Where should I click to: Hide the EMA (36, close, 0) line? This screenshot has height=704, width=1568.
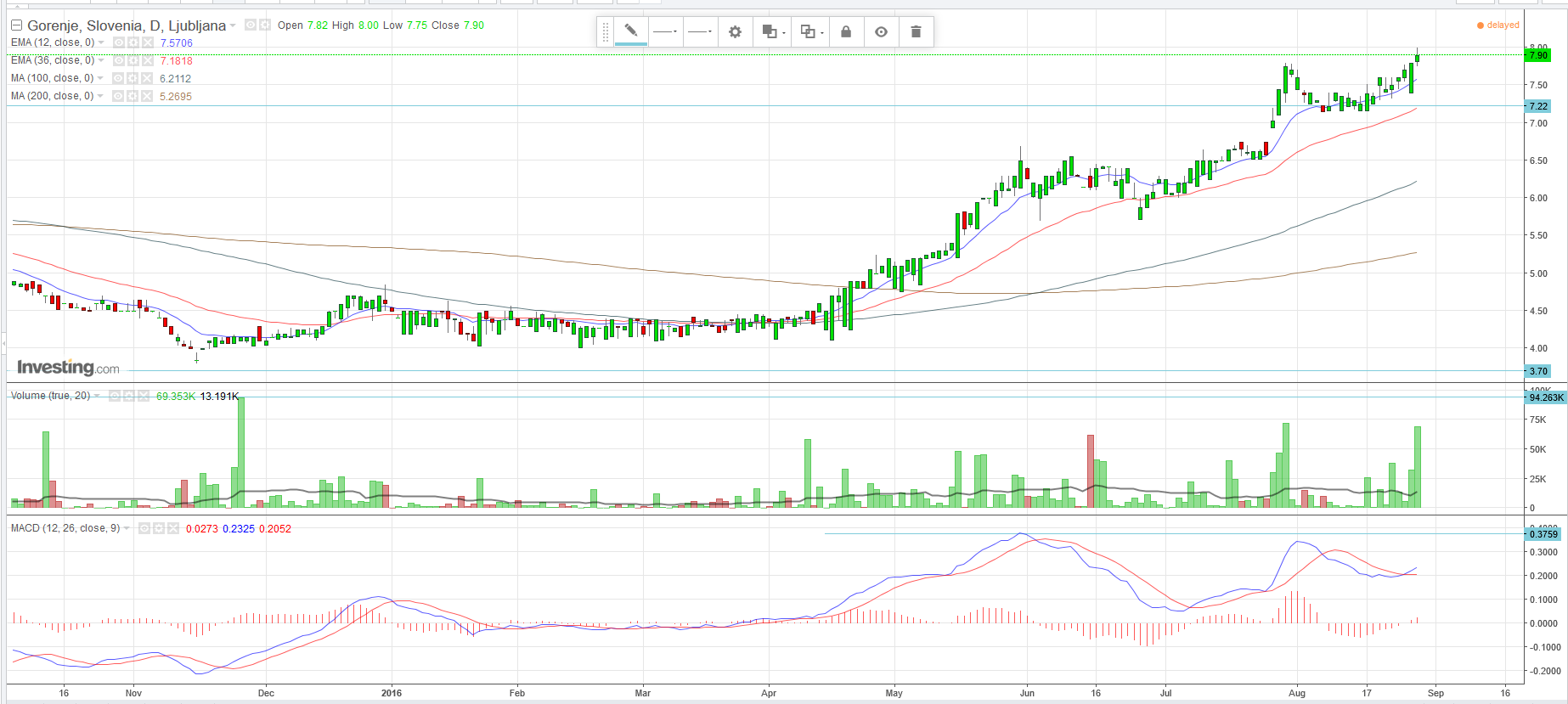119,60
